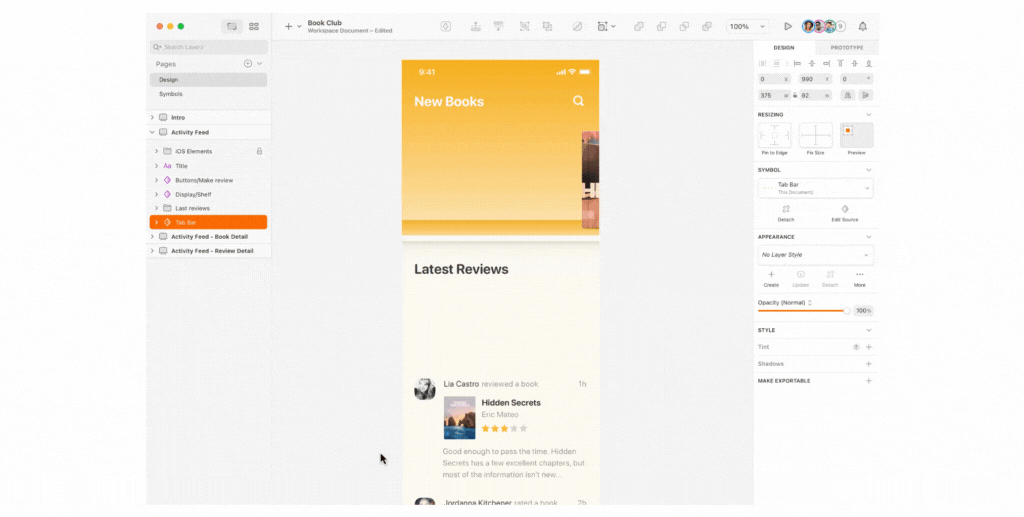Open the No Layer Style dropdown
The width and height of the screenshot is (1024, 517).
click(x=816, y=255)
